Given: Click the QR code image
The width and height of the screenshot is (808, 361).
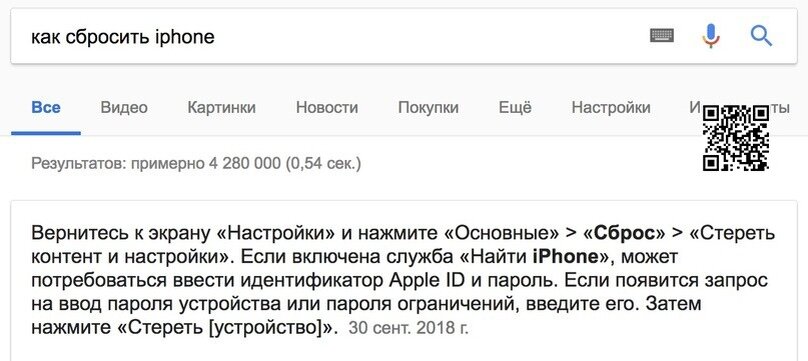Looking at the screenshot, I should (736, 137).
